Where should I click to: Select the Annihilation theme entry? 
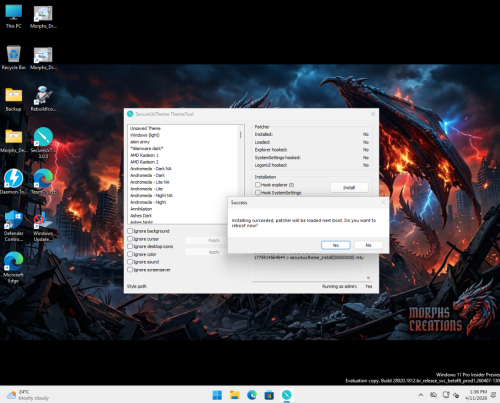click(x=141, y=209)
